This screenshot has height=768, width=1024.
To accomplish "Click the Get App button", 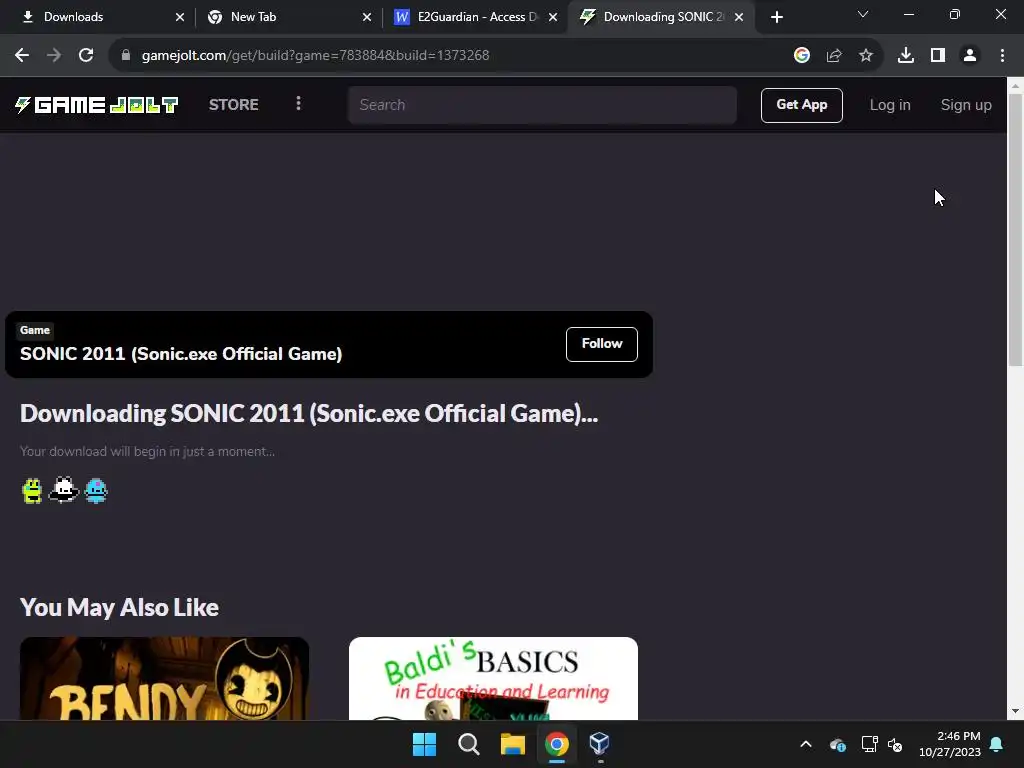I will click(801, 104).
